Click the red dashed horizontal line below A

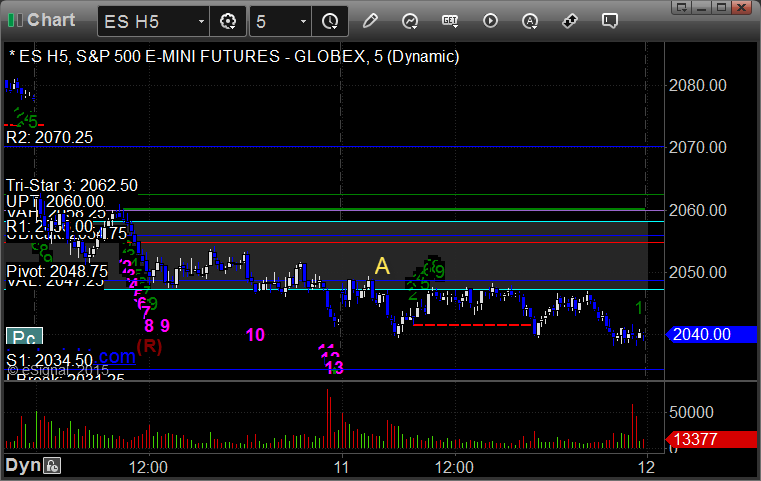point(472,324)
